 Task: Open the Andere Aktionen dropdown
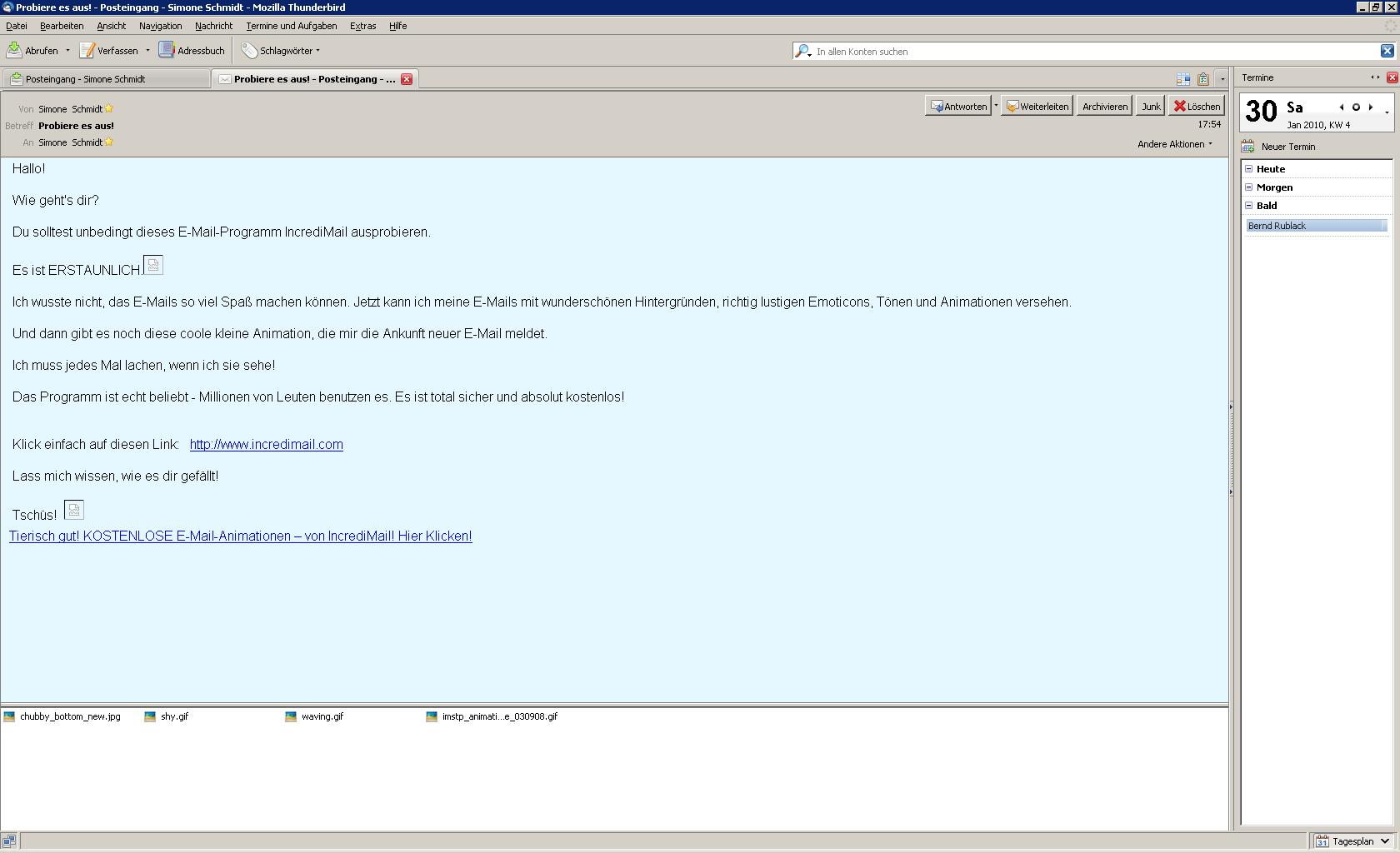[1175, 144]
